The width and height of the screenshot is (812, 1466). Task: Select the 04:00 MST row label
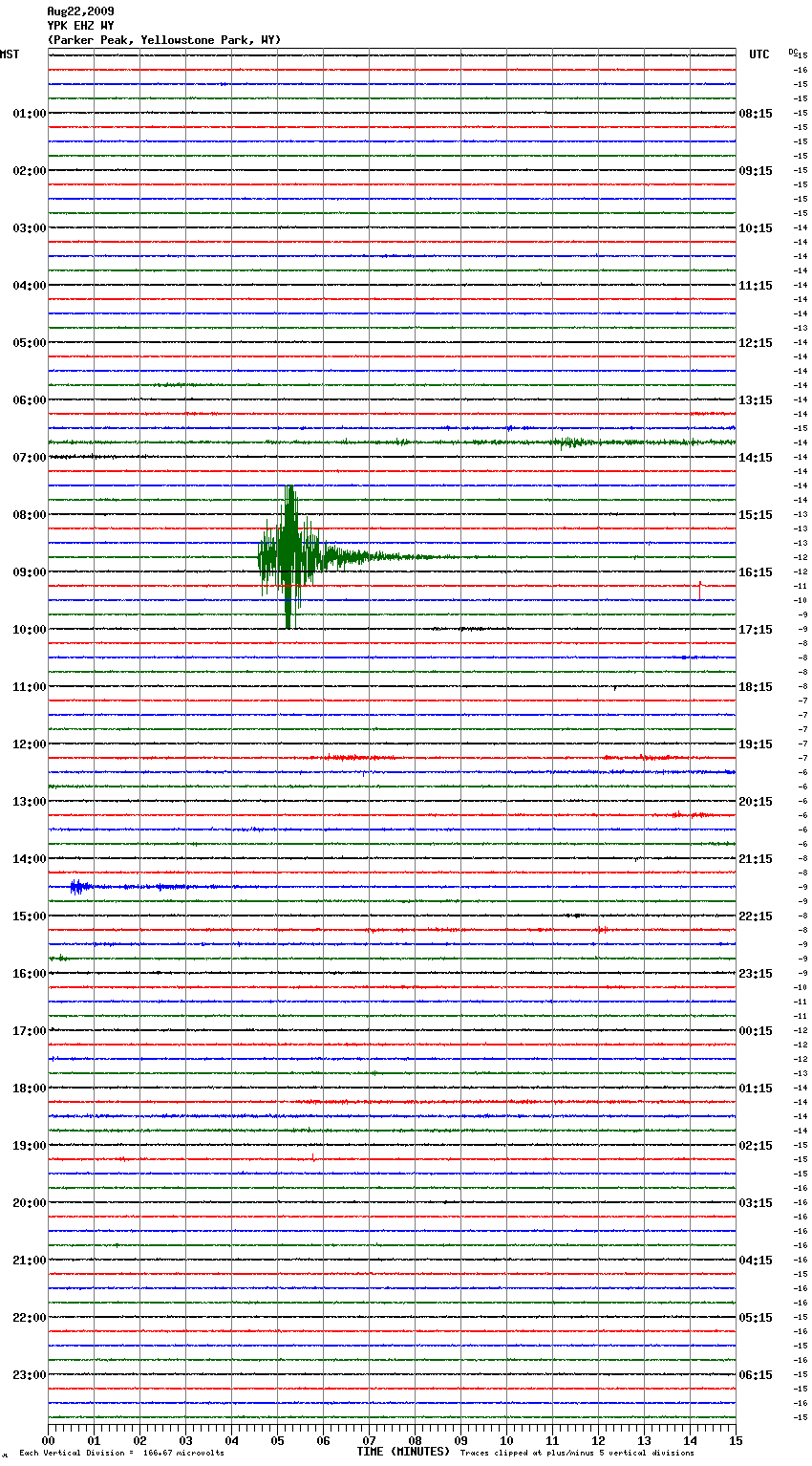coord(29,286)
